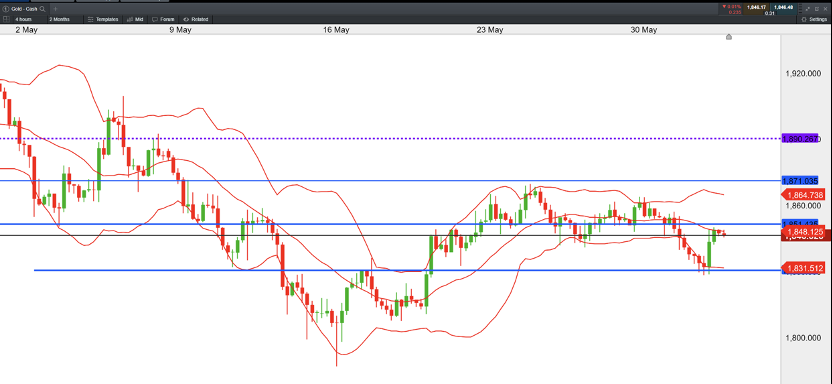The image size is (832, 384).
Task: Click the red 1,864.738 Bollinger label
Action: pyautogui.click(x=803, y=195)
